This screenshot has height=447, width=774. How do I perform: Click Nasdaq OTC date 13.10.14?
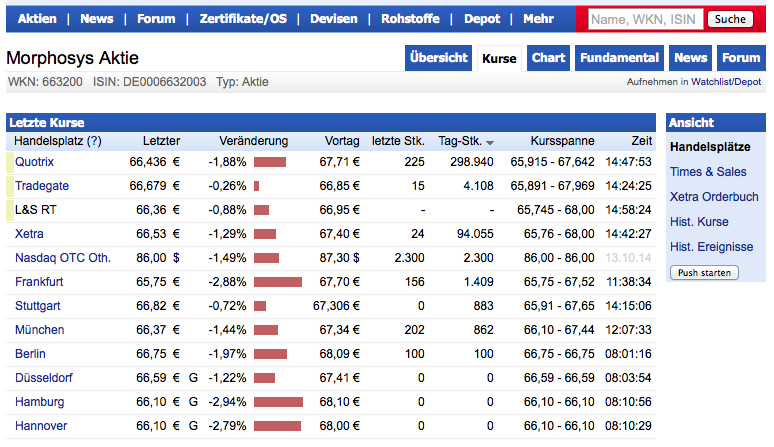click(628, 258)
